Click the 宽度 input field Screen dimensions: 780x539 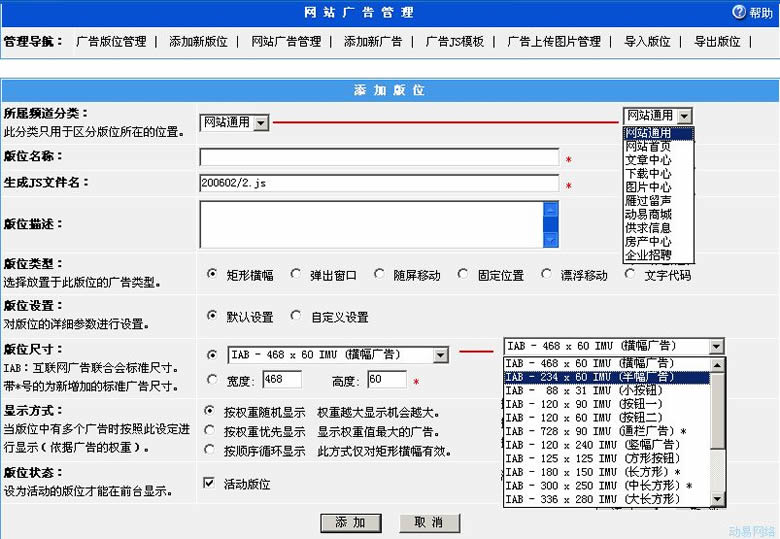pyautogui.click(x=282, y=380)
